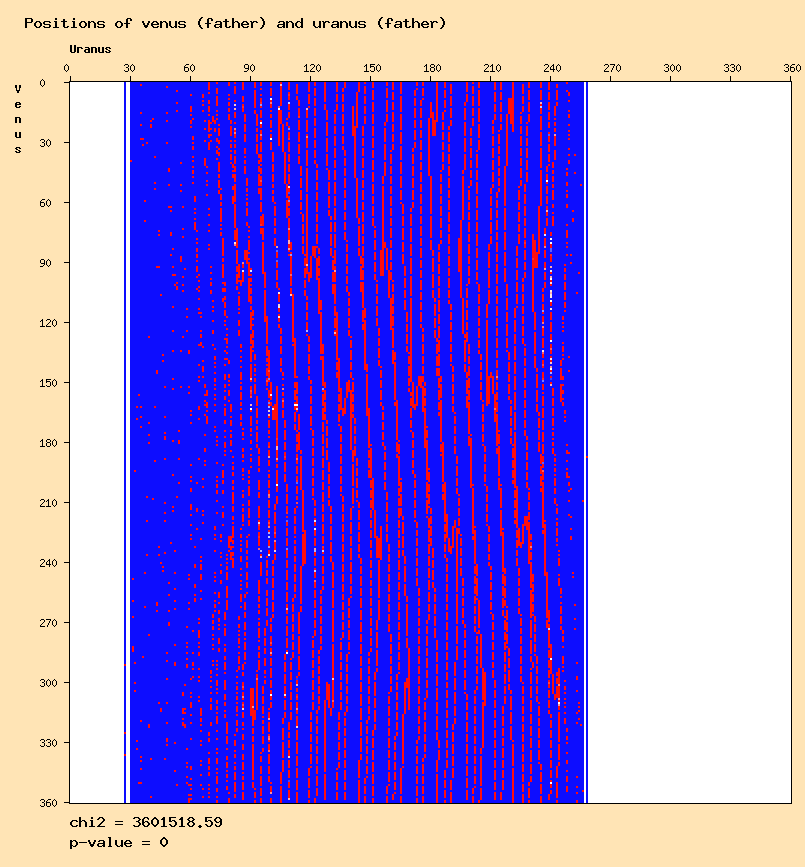Click the 270 tick on Venus axis
Image resolution: width=805 pixels, height=867 pixels.
pyautogui.click(x=48, y=623)
